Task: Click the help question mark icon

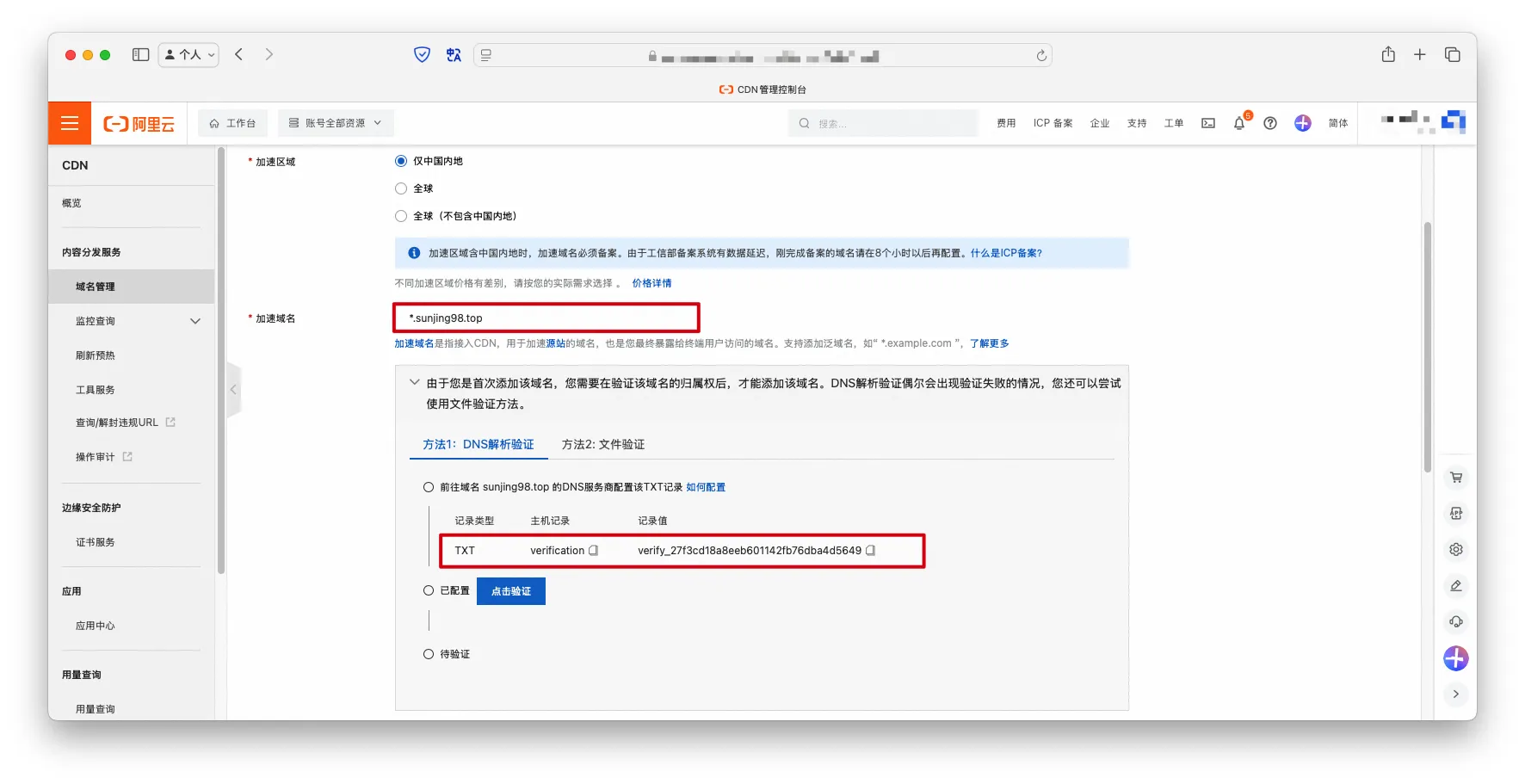Action: point(1270,123)
